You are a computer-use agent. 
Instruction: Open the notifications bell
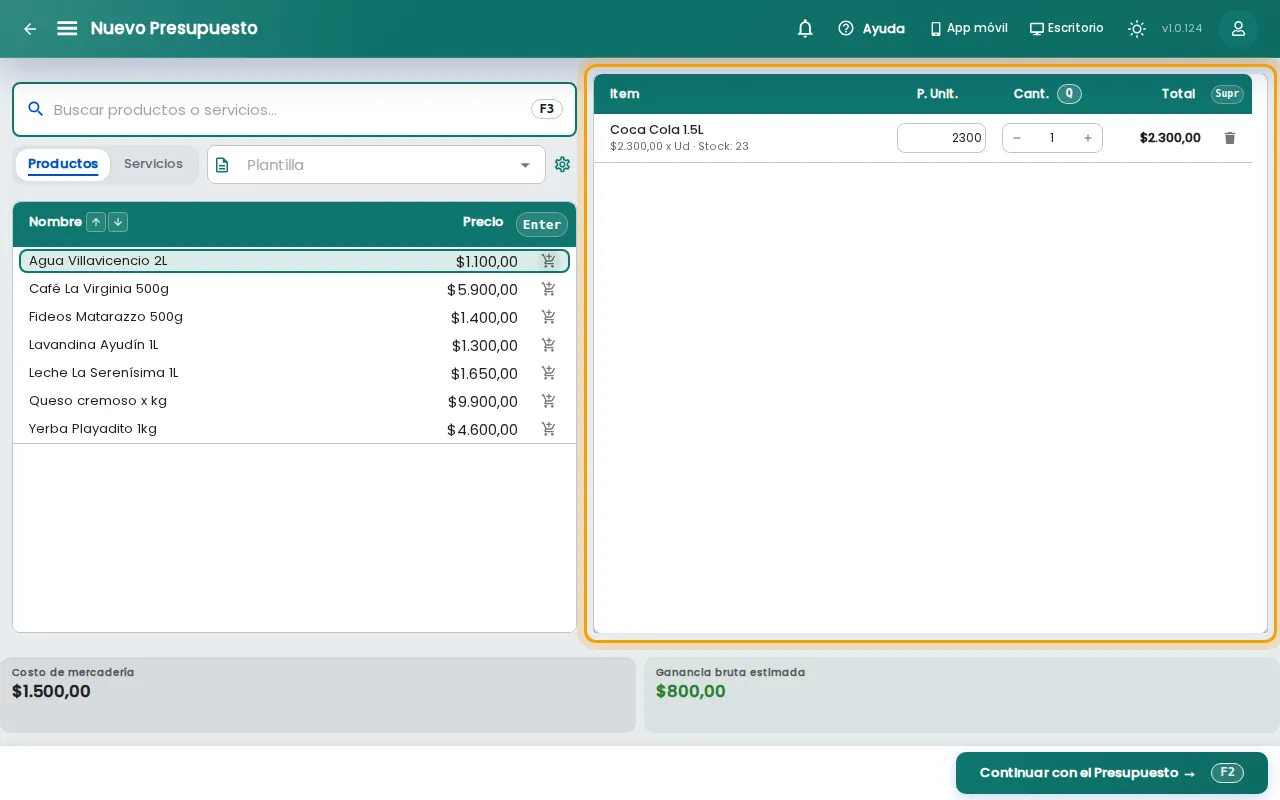(805, 28)
